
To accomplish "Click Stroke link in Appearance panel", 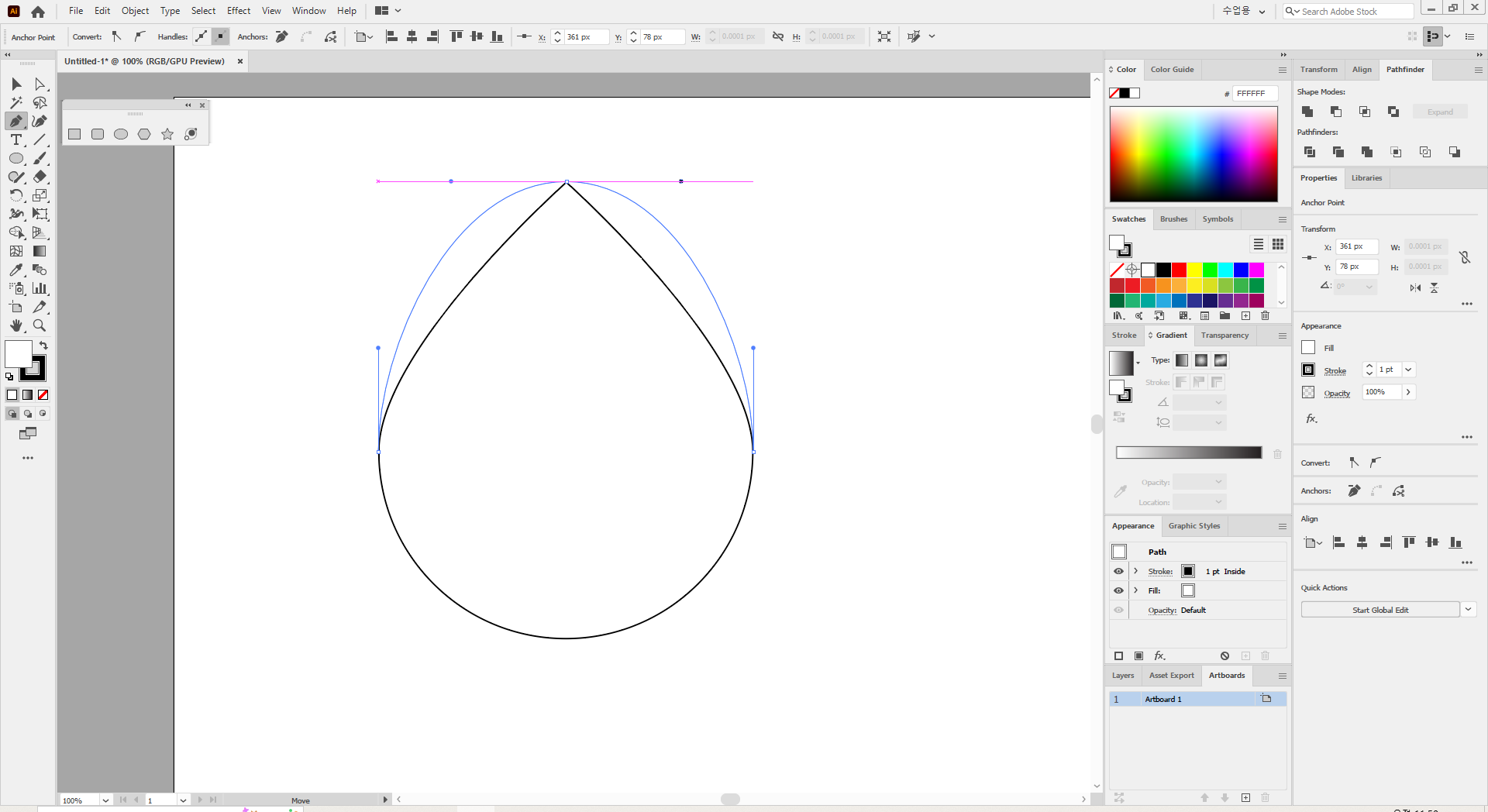I will [1160, 571].
